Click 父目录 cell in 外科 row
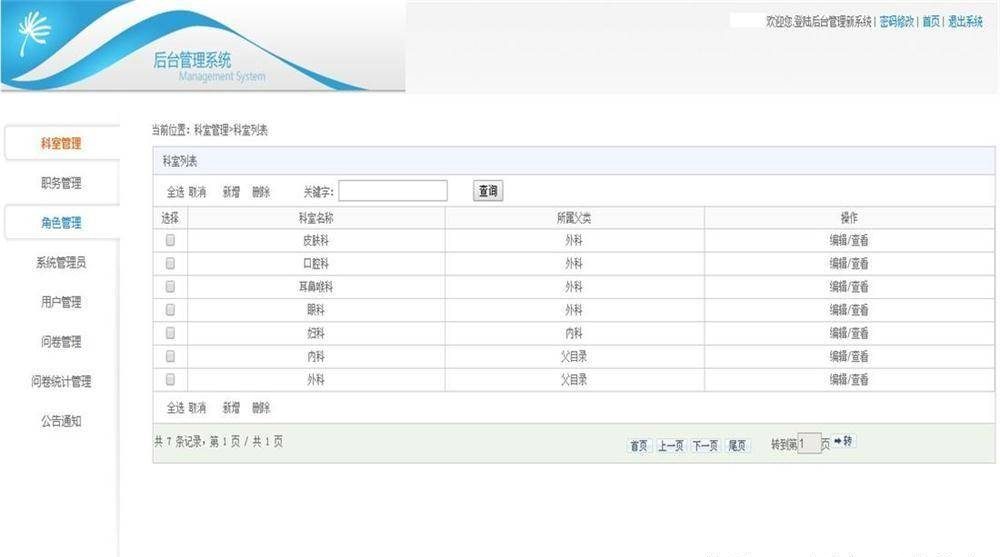Image resolution: width=1000 pixels, height=557 pixels. pos(574,380)
